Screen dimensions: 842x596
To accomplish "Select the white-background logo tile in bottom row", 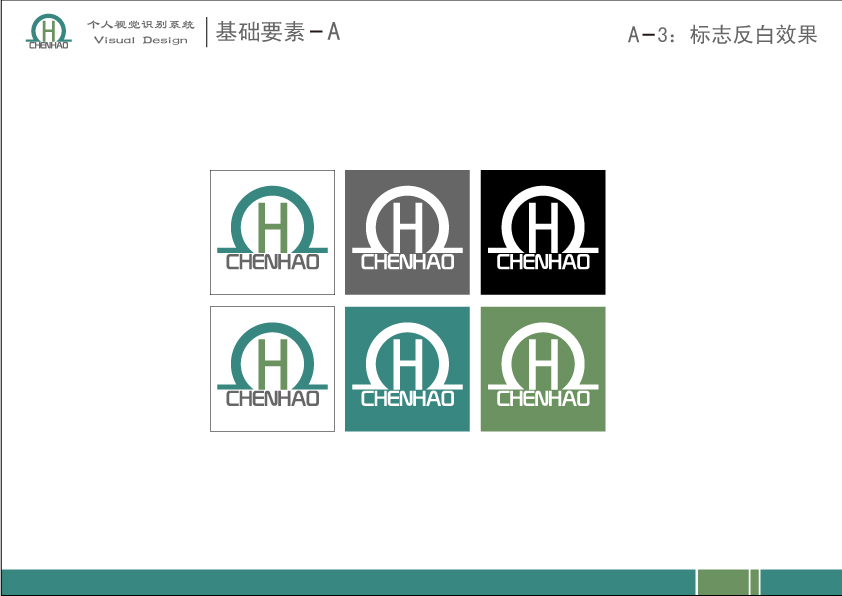I will point(272,369).
